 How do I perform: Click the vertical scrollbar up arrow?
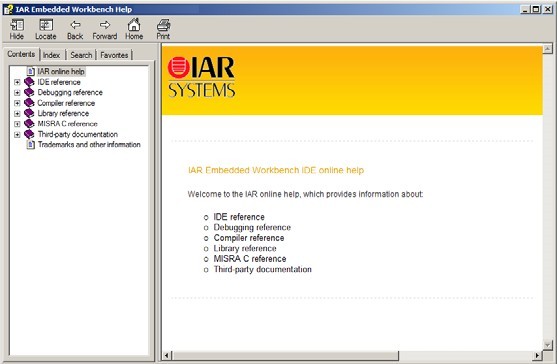click(548, 49)
